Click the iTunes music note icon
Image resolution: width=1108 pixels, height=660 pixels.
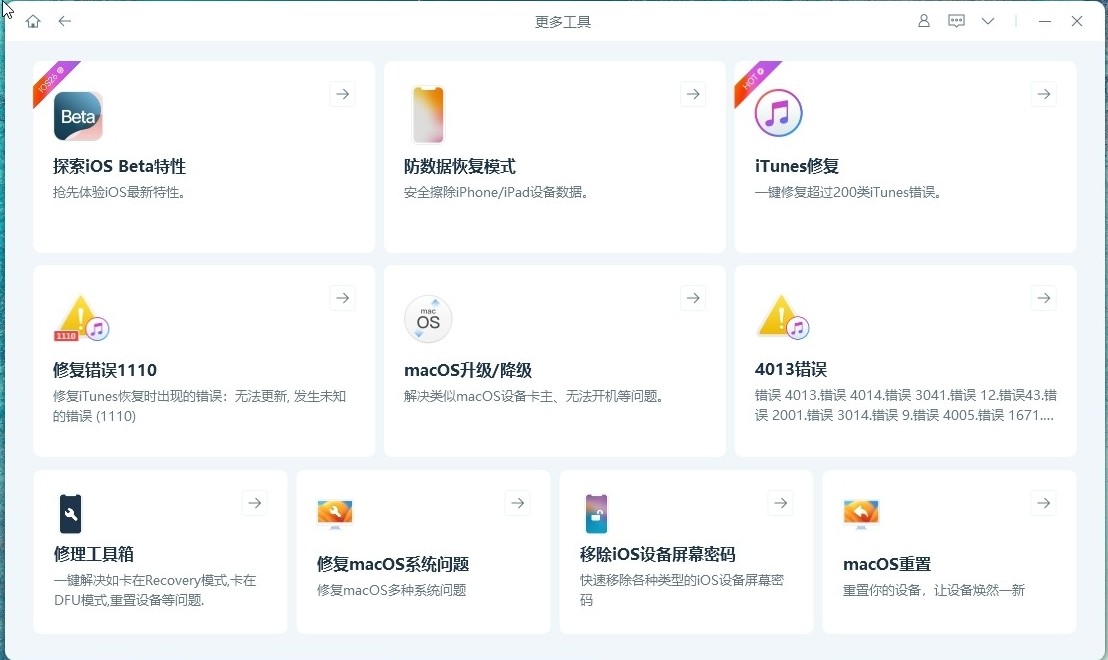[779, 113]
